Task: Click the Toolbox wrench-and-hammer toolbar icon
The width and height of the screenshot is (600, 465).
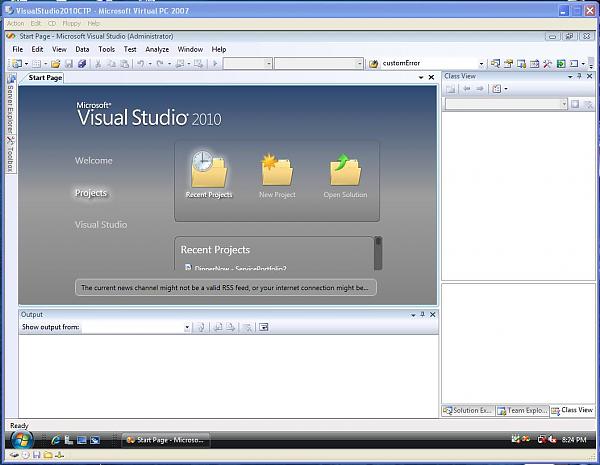Action: pyautogui.click(x=548, y=64)
